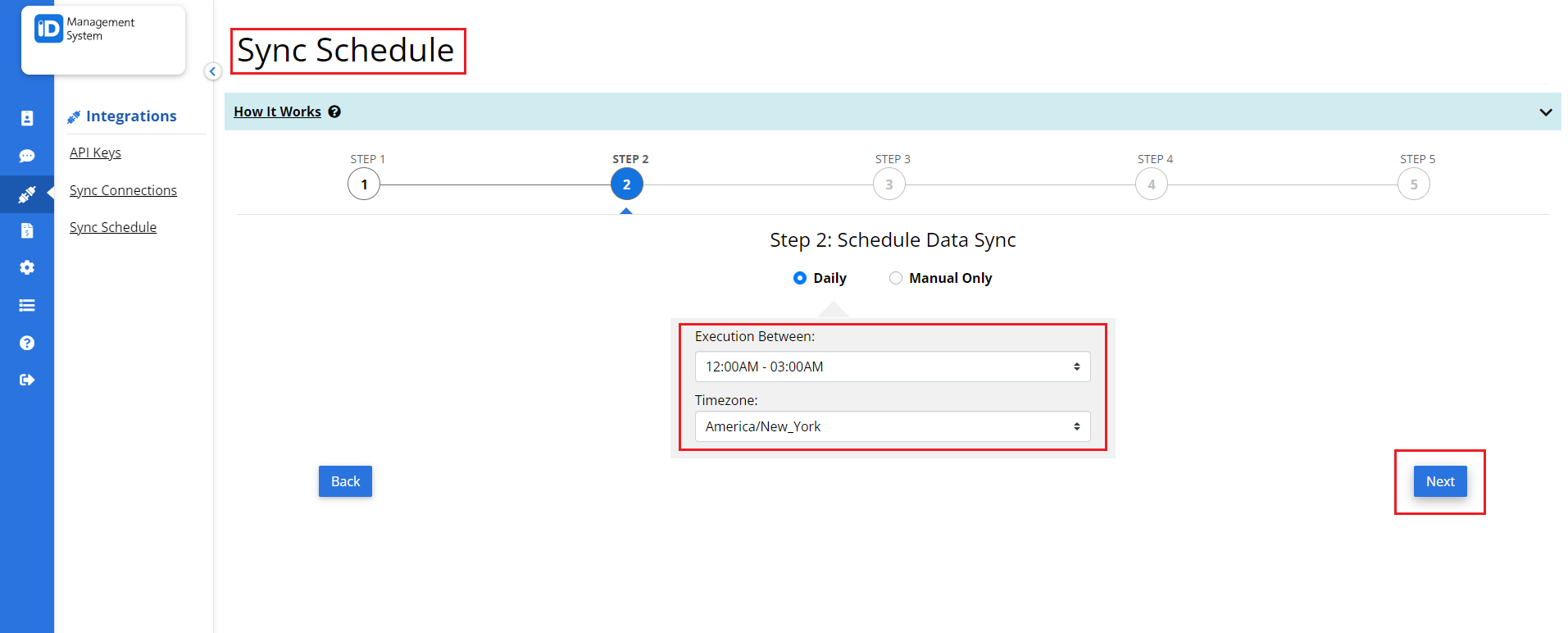Collapse sidebar with the chevron arrow
This screenshot has width=1568, height=633.
[x=212, y=71]
